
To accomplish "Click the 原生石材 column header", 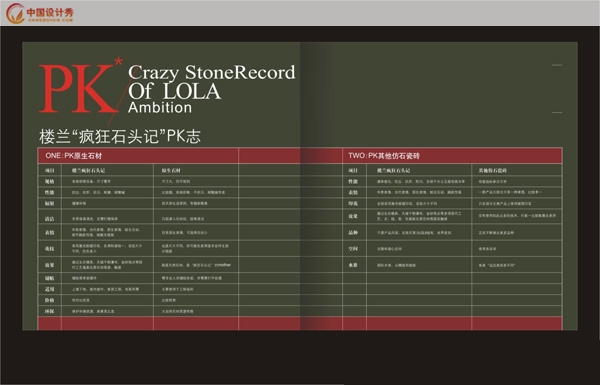I will tap(171, 170).
